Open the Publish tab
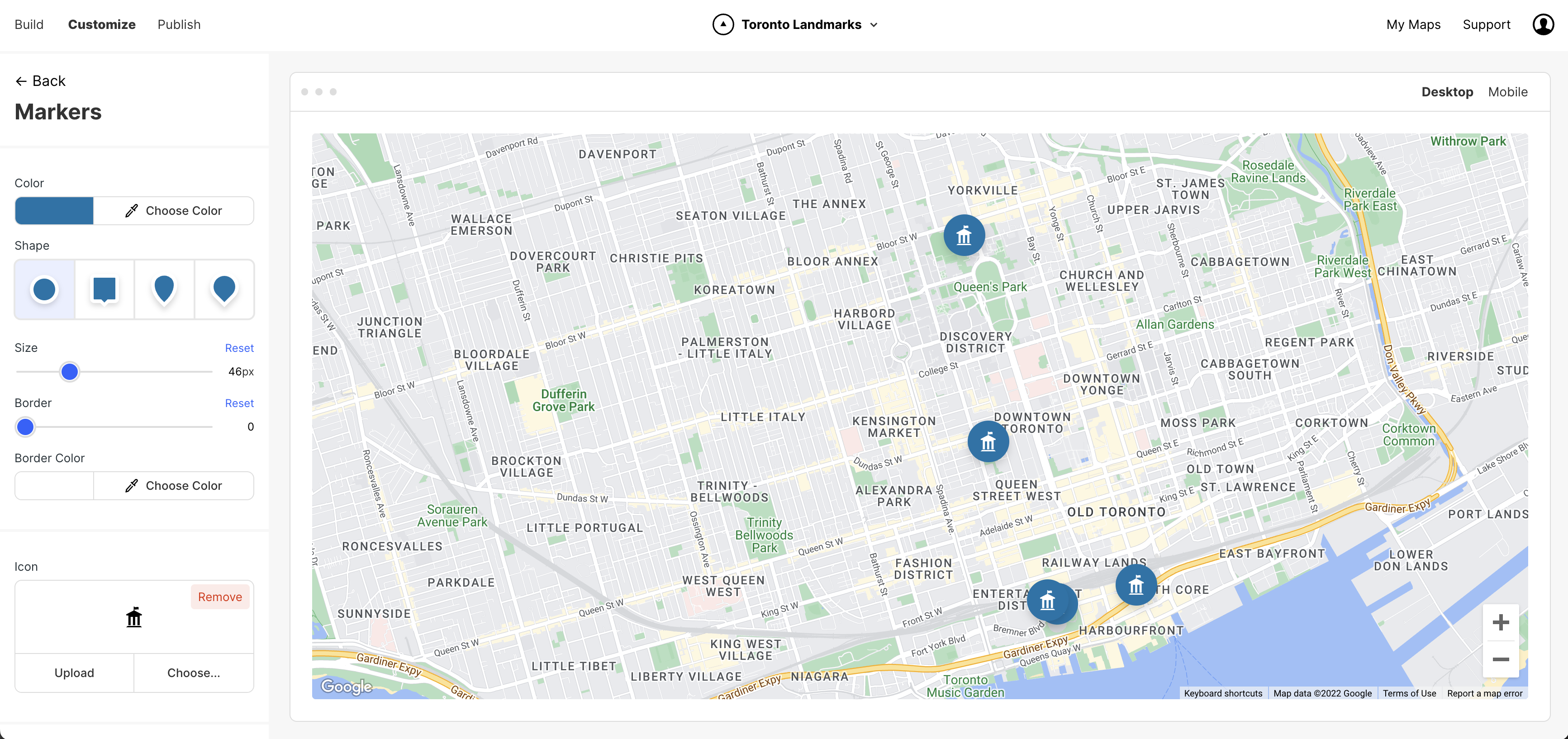Screen dimensions: 1568x739 coord(179,24)
